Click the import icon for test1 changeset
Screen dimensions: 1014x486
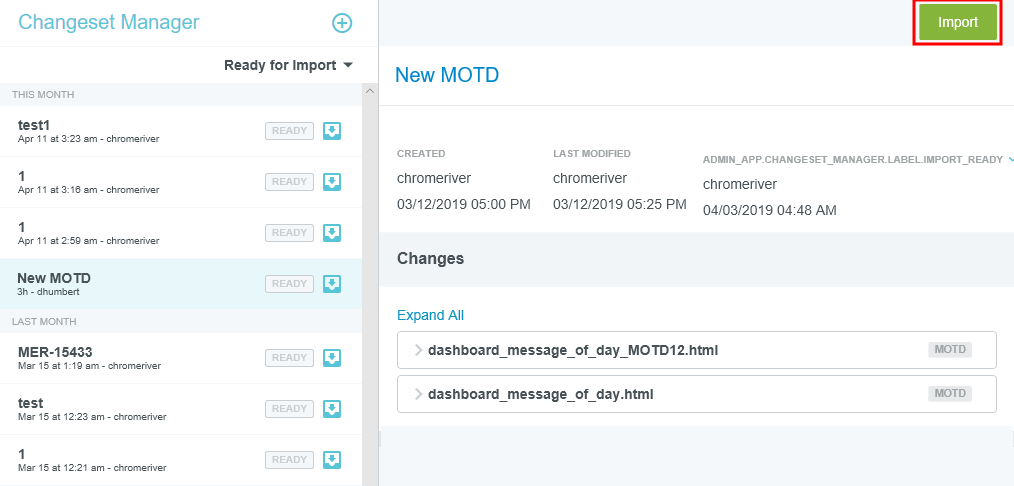click(x=333, y=131)
